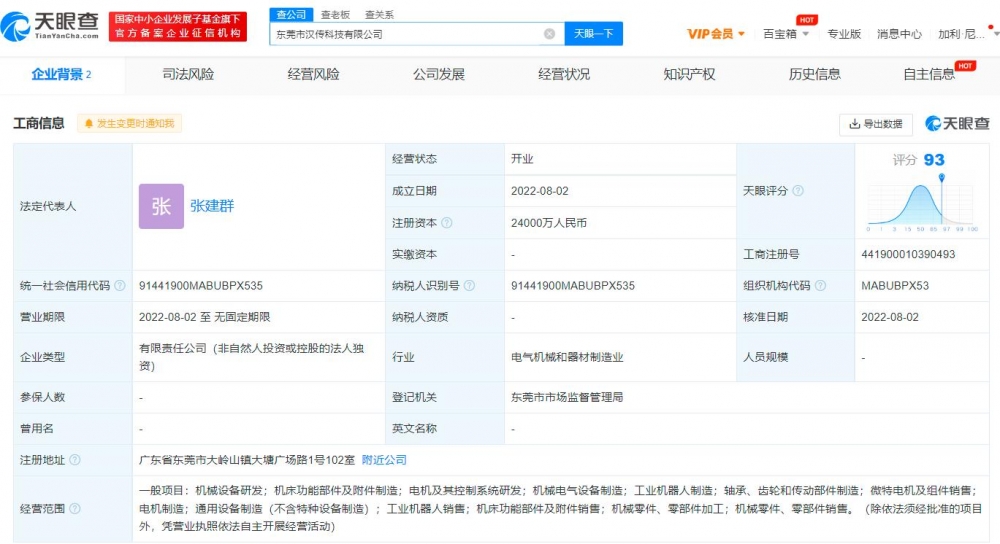Switch to the 司法风险 tab
The height and width of the screenshot is (544, 1000).
[x=188, y=74]
